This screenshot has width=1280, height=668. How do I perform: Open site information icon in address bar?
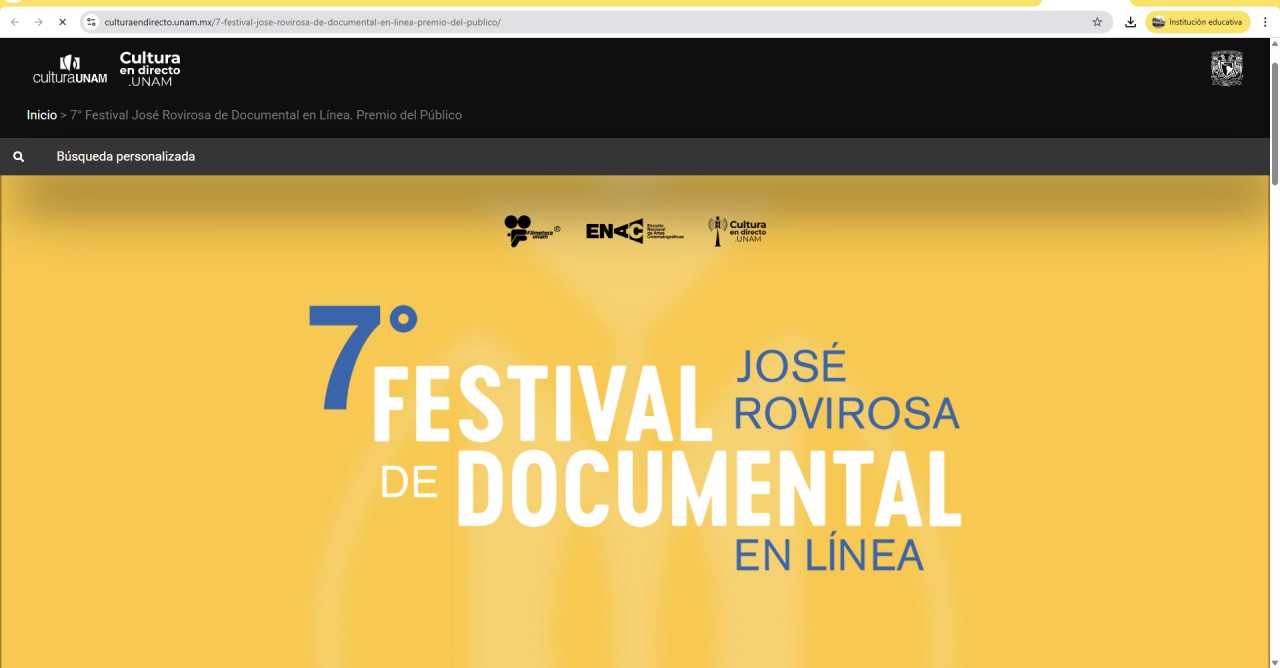[91, 22]
